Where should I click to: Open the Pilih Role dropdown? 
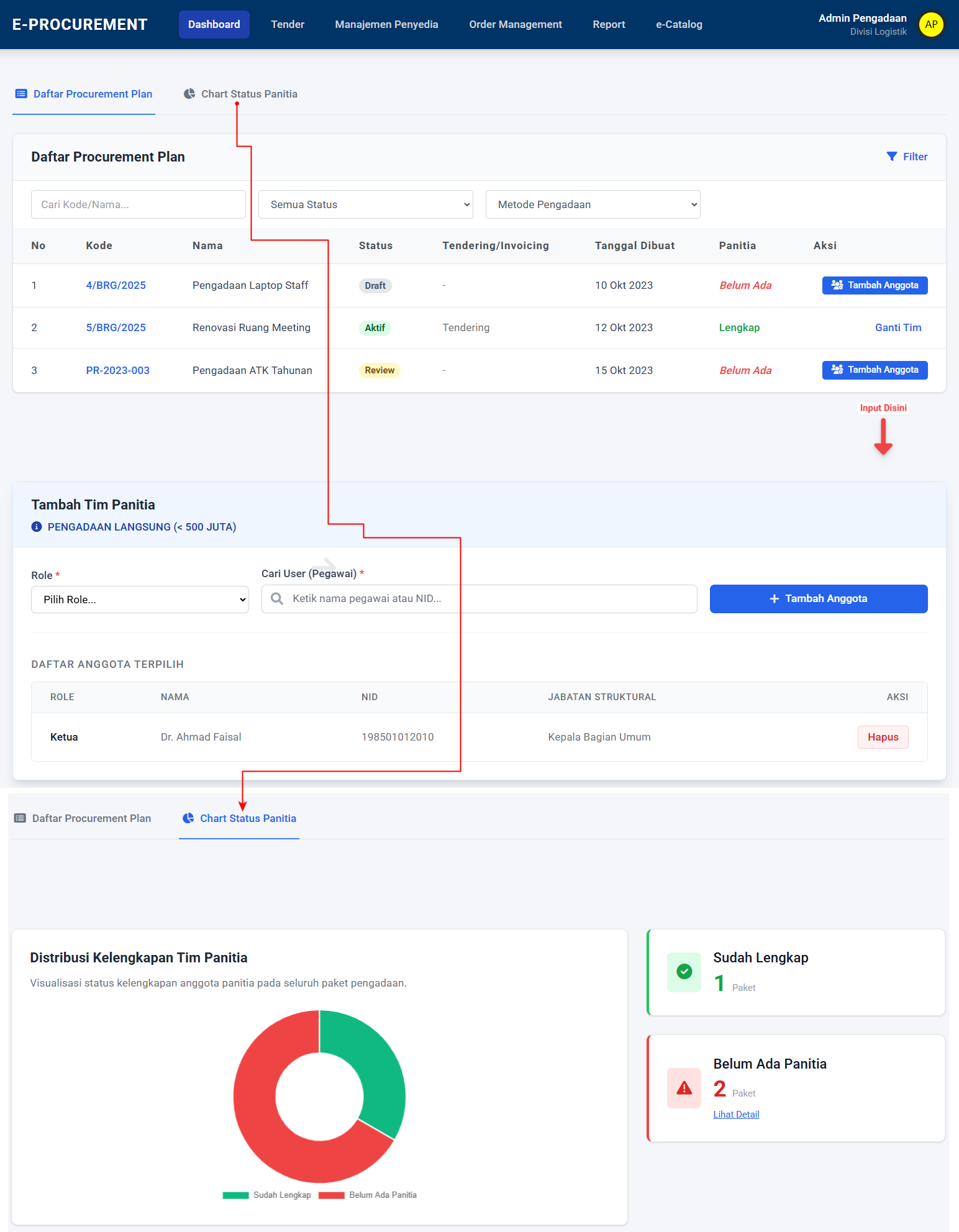(x=140, y=600)
